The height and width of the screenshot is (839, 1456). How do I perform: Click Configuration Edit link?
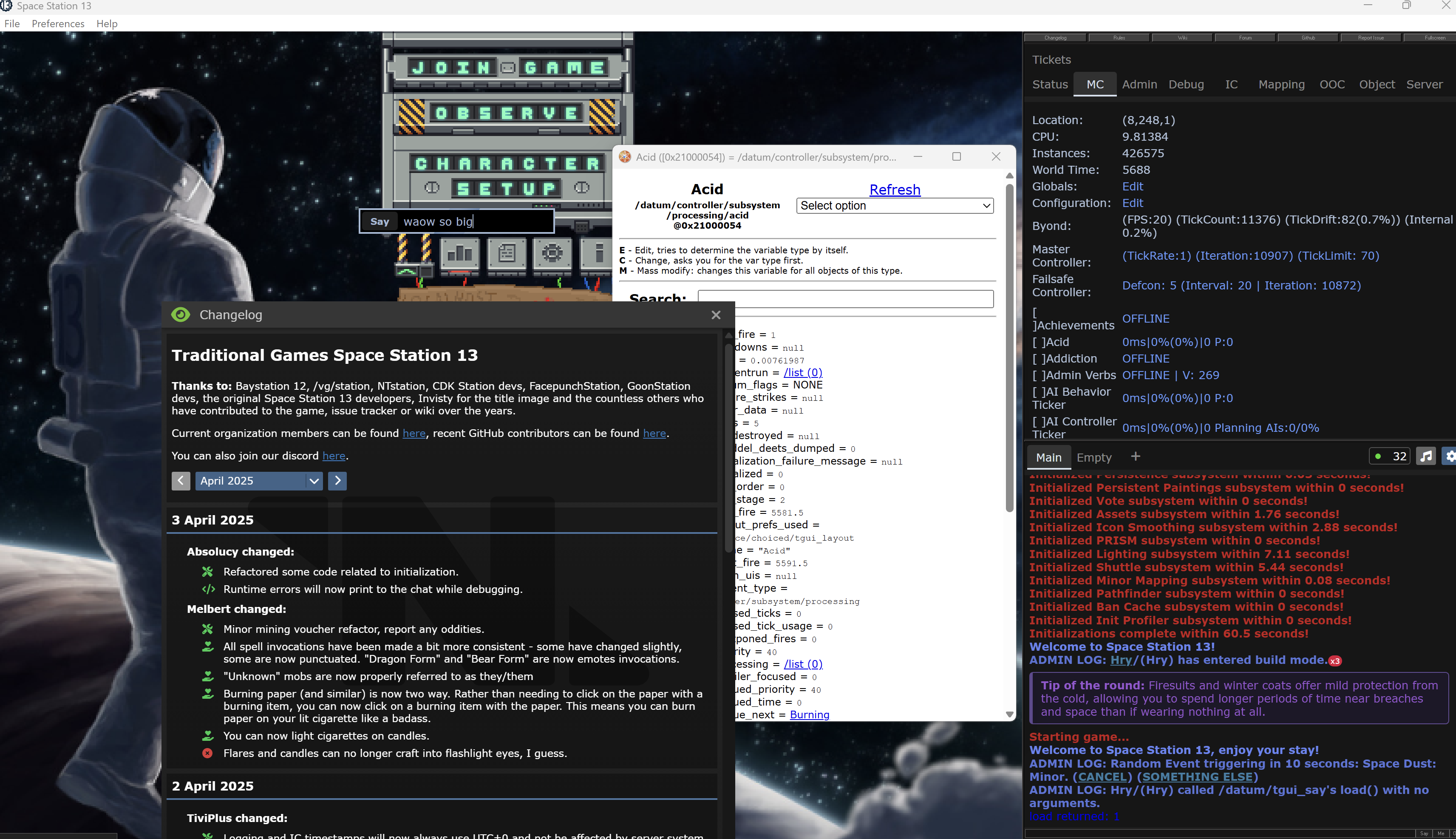(x=1133, y=203)
